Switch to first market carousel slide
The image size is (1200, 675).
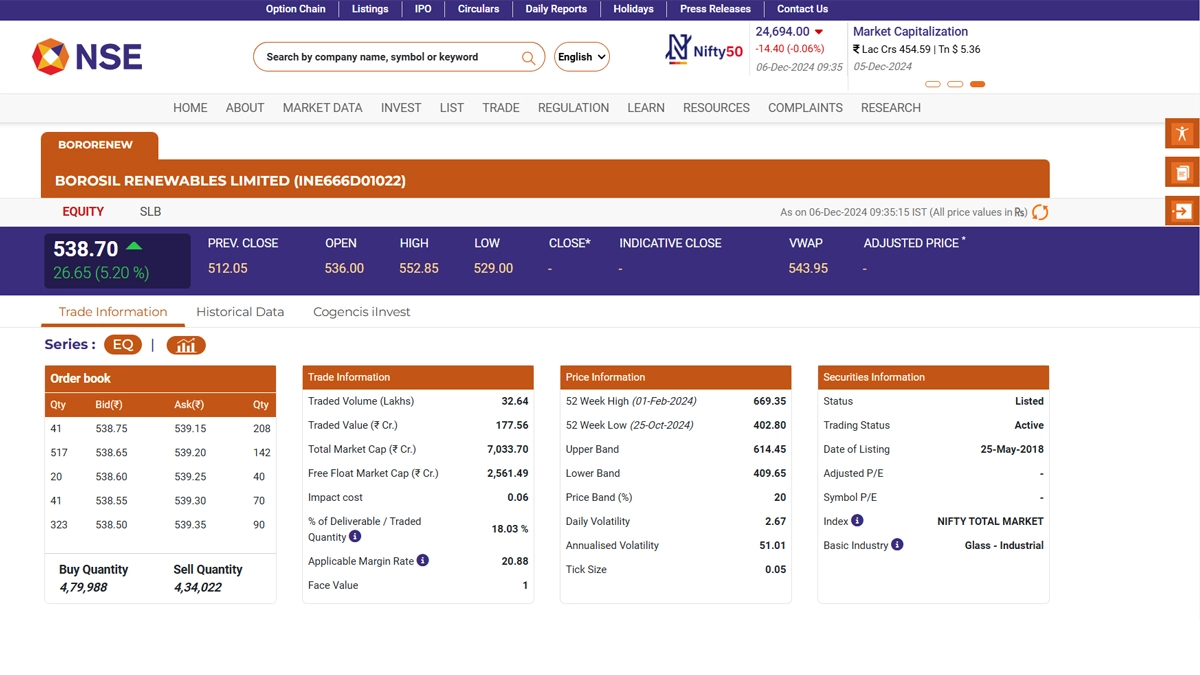click(933, 84)
